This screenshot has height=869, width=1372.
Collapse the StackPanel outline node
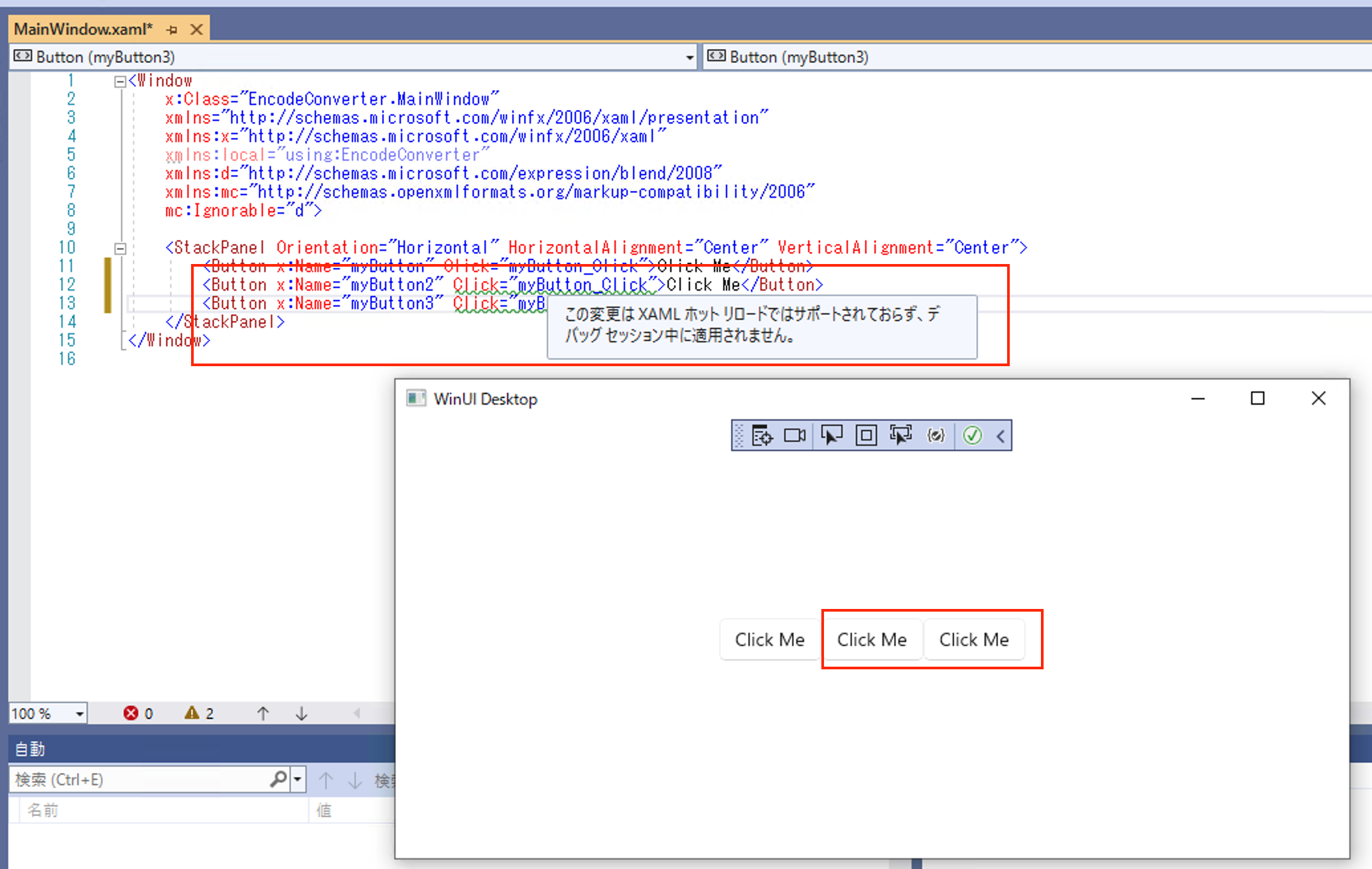tap(120, 248)
